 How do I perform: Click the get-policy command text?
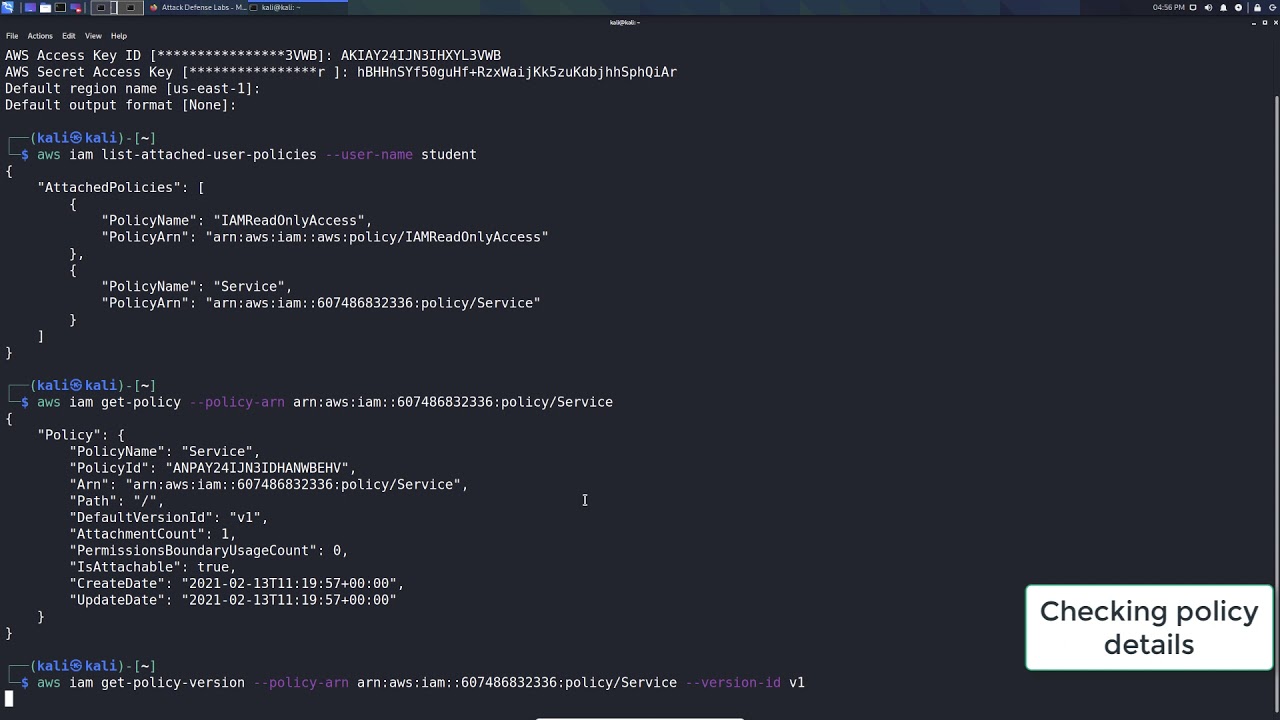(141, 402)
